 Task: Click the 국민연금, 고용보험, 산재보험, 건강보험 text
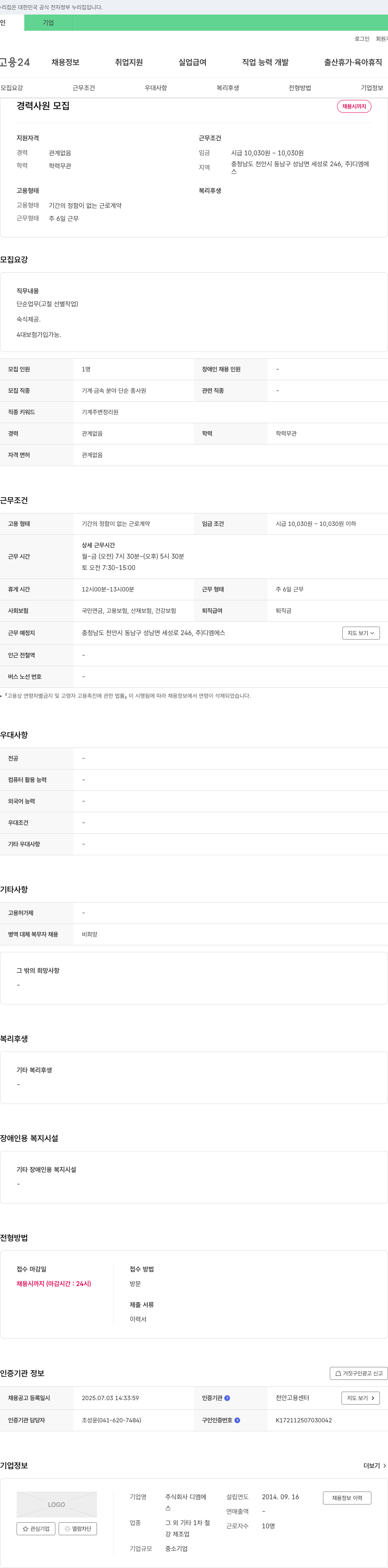click(129, 610)
